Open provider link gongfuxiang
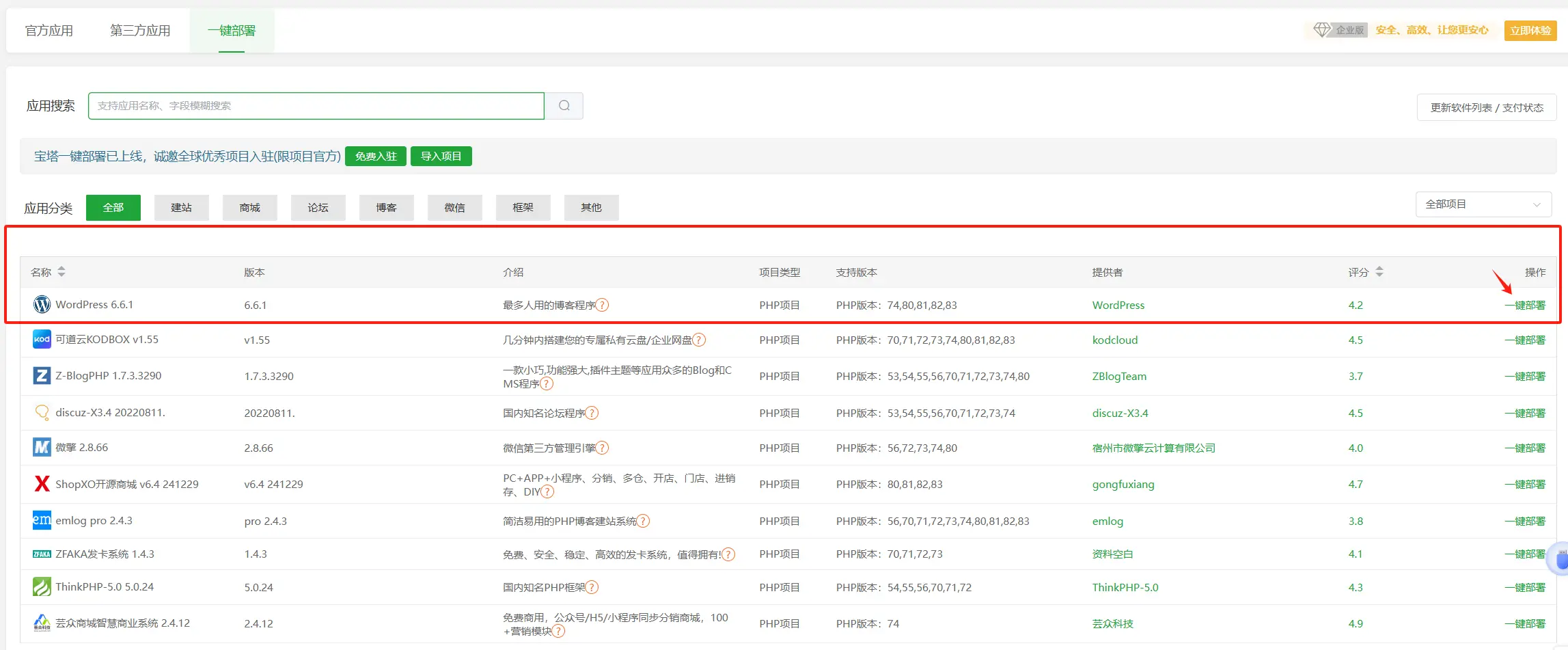 point(1123,484)
